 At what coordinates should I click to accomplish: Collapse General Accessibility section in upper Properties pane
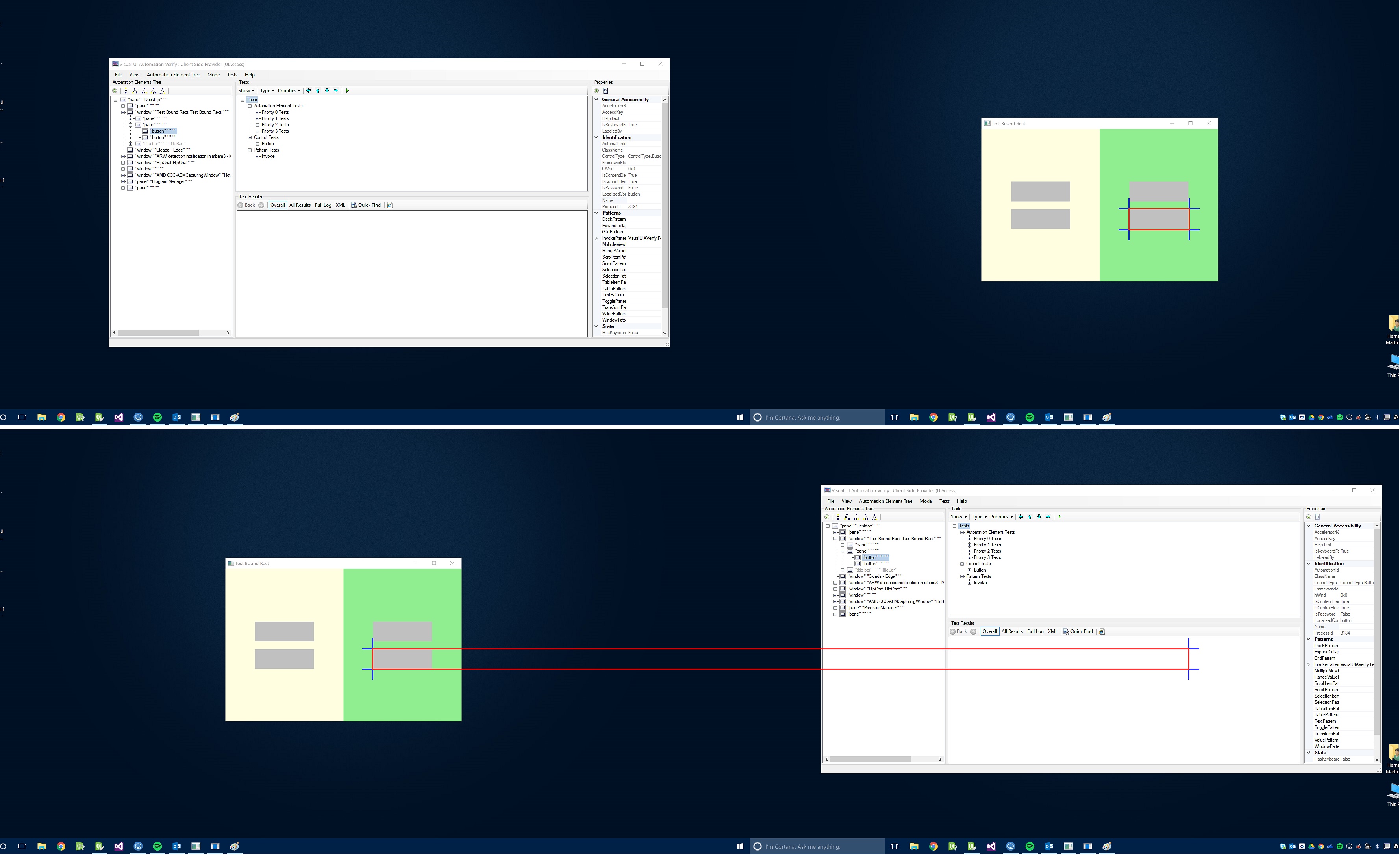click(x=596, y=100)
